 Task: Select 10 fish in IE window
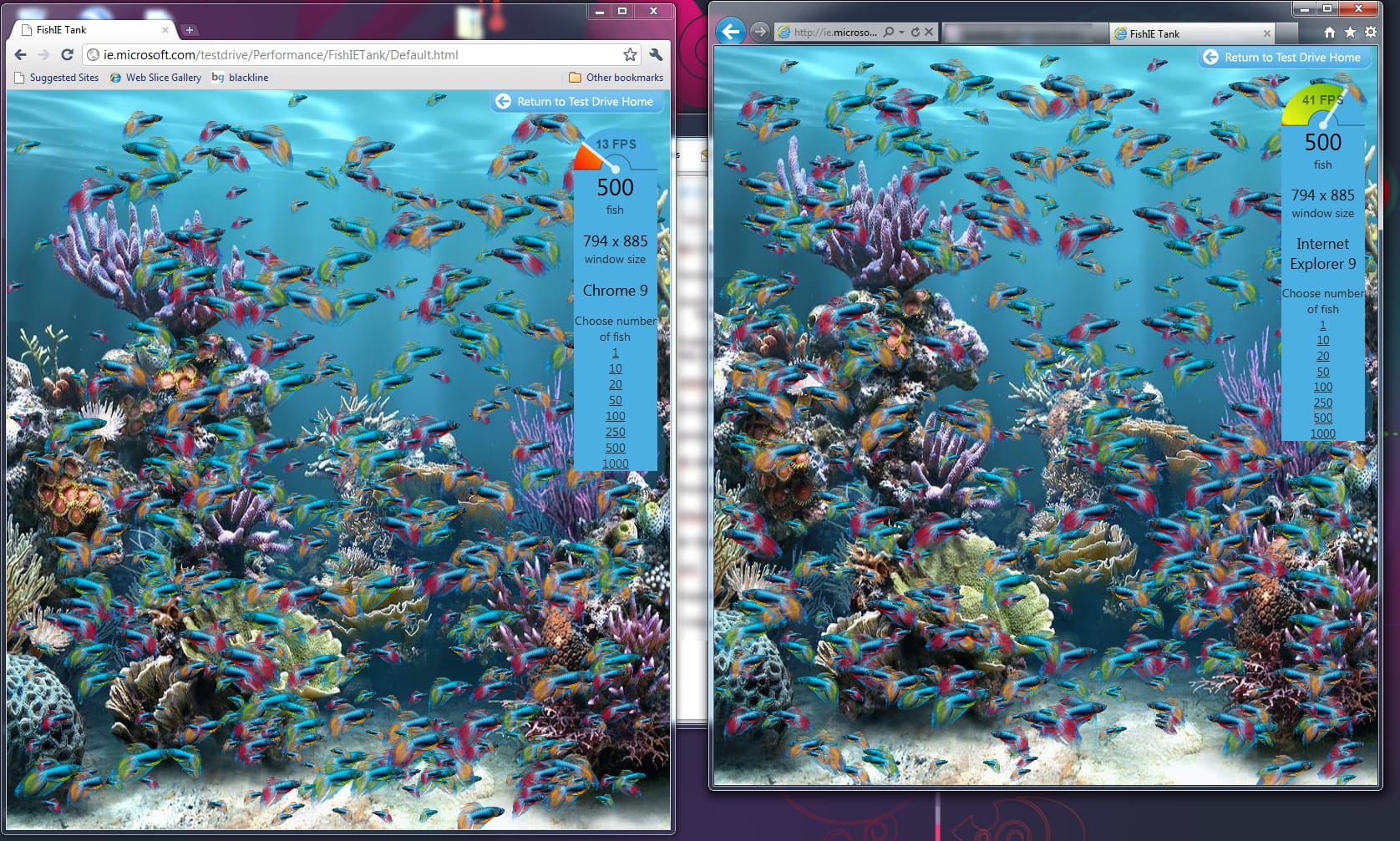click(x=1322, y=340)
